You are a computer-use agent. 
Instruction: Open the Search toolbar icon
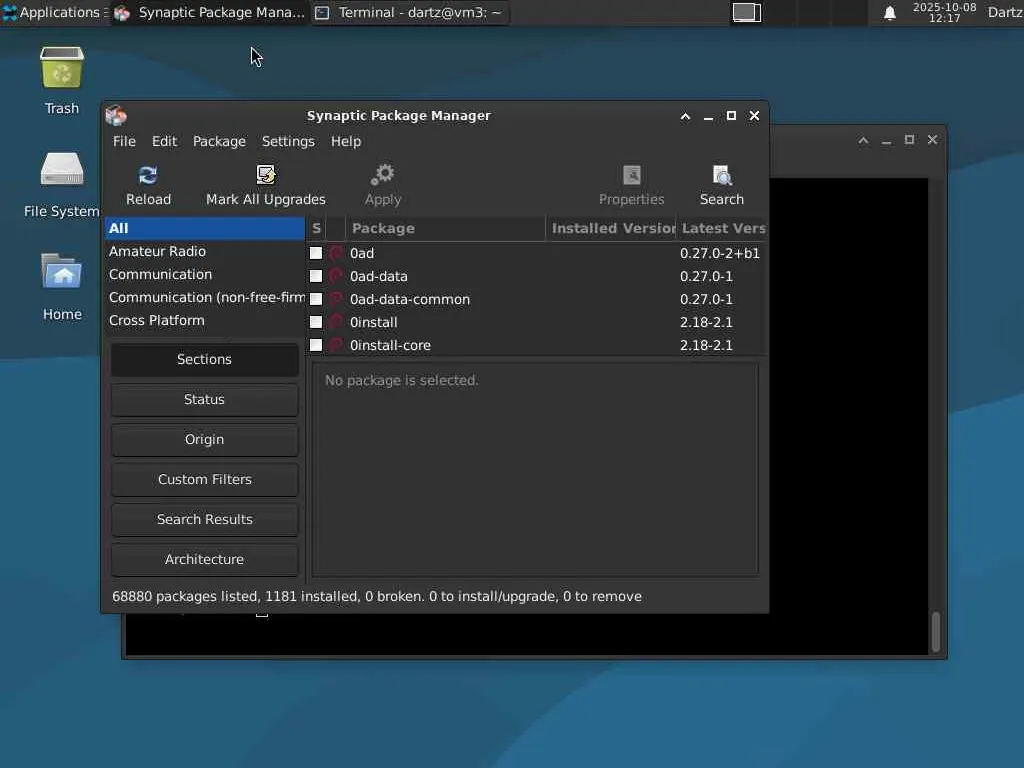tap(722, 175)
